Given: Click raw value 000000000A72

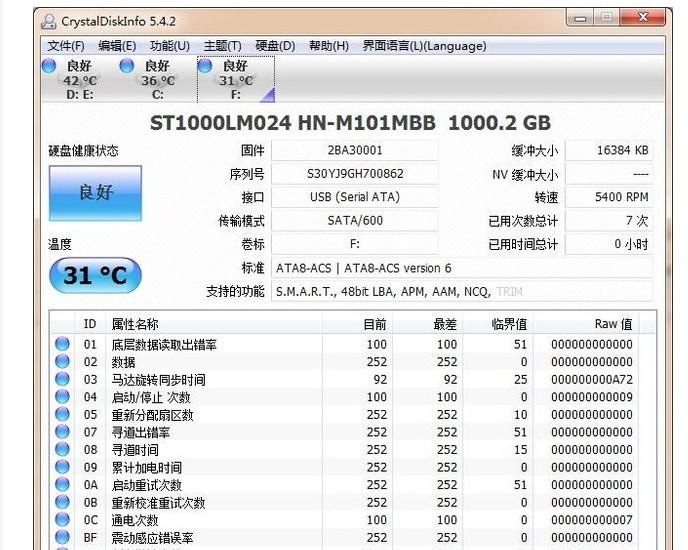Looking at the screenshot, I should 591,380.
